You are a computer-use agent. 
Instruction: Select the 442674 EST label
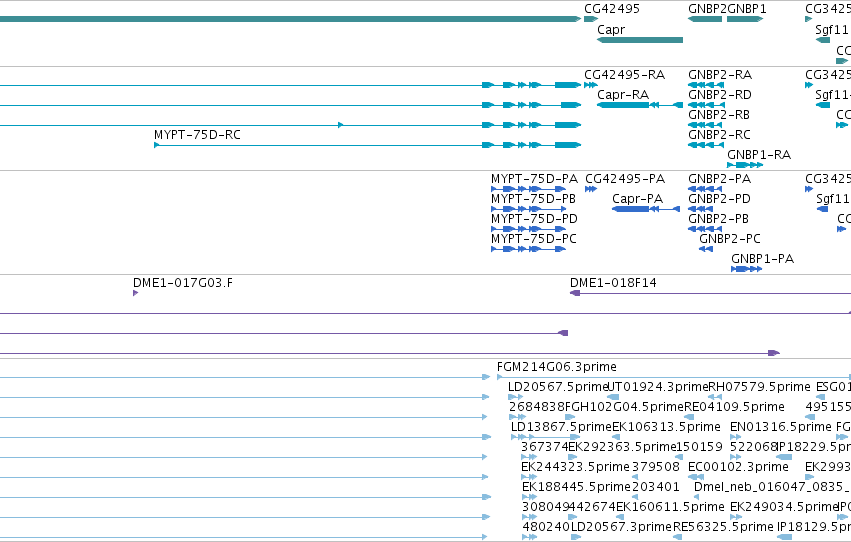click(592, 507)
